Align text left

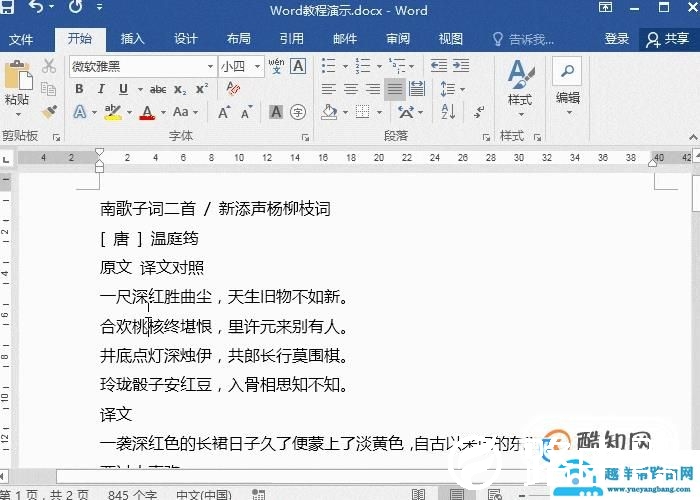click(x=329, y=89)
